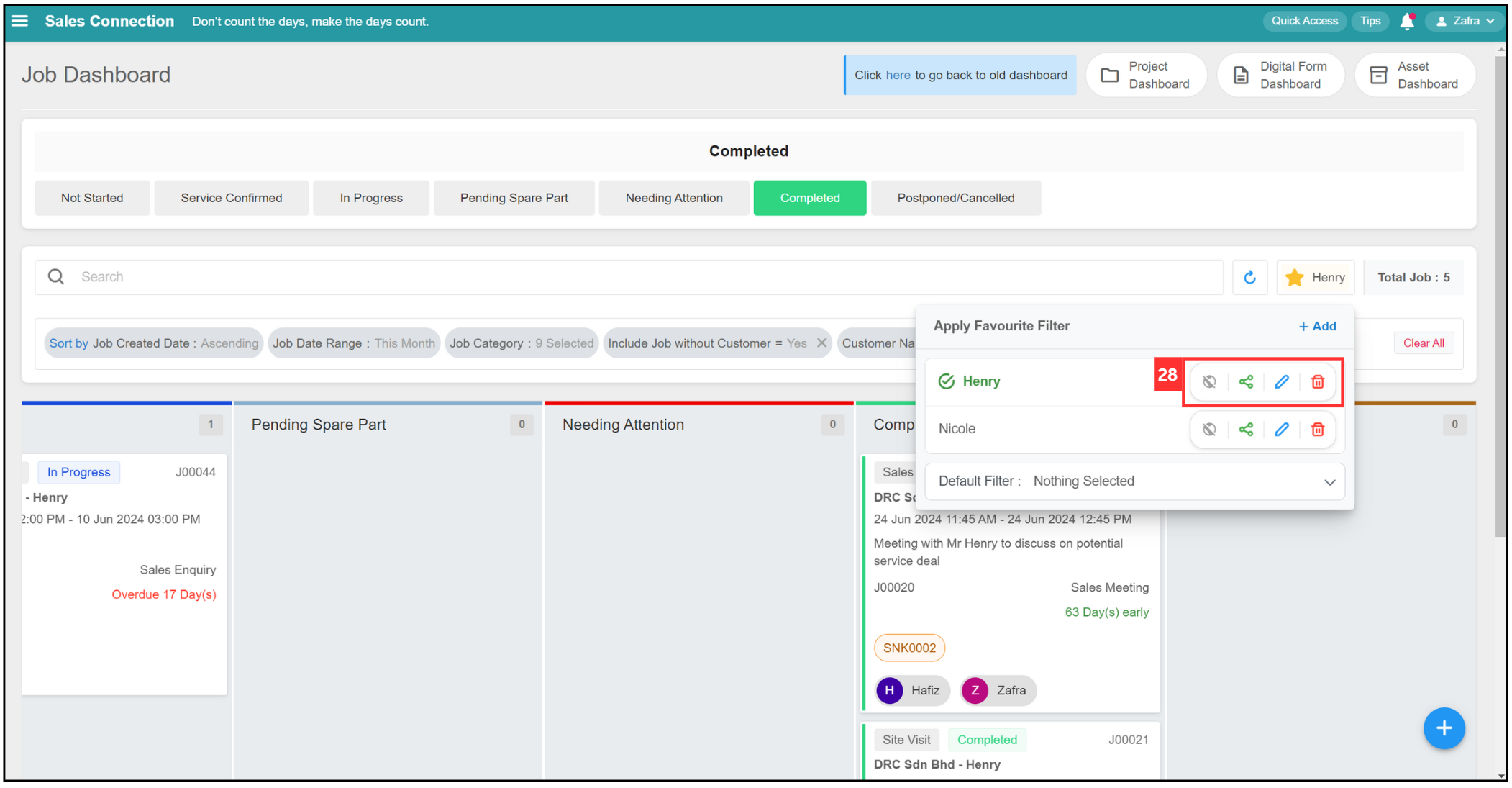Image resolution: width=1512 pixels, height=788 pixels.
Task: Click the Sales Connection logo title
Action: point(109,21)
